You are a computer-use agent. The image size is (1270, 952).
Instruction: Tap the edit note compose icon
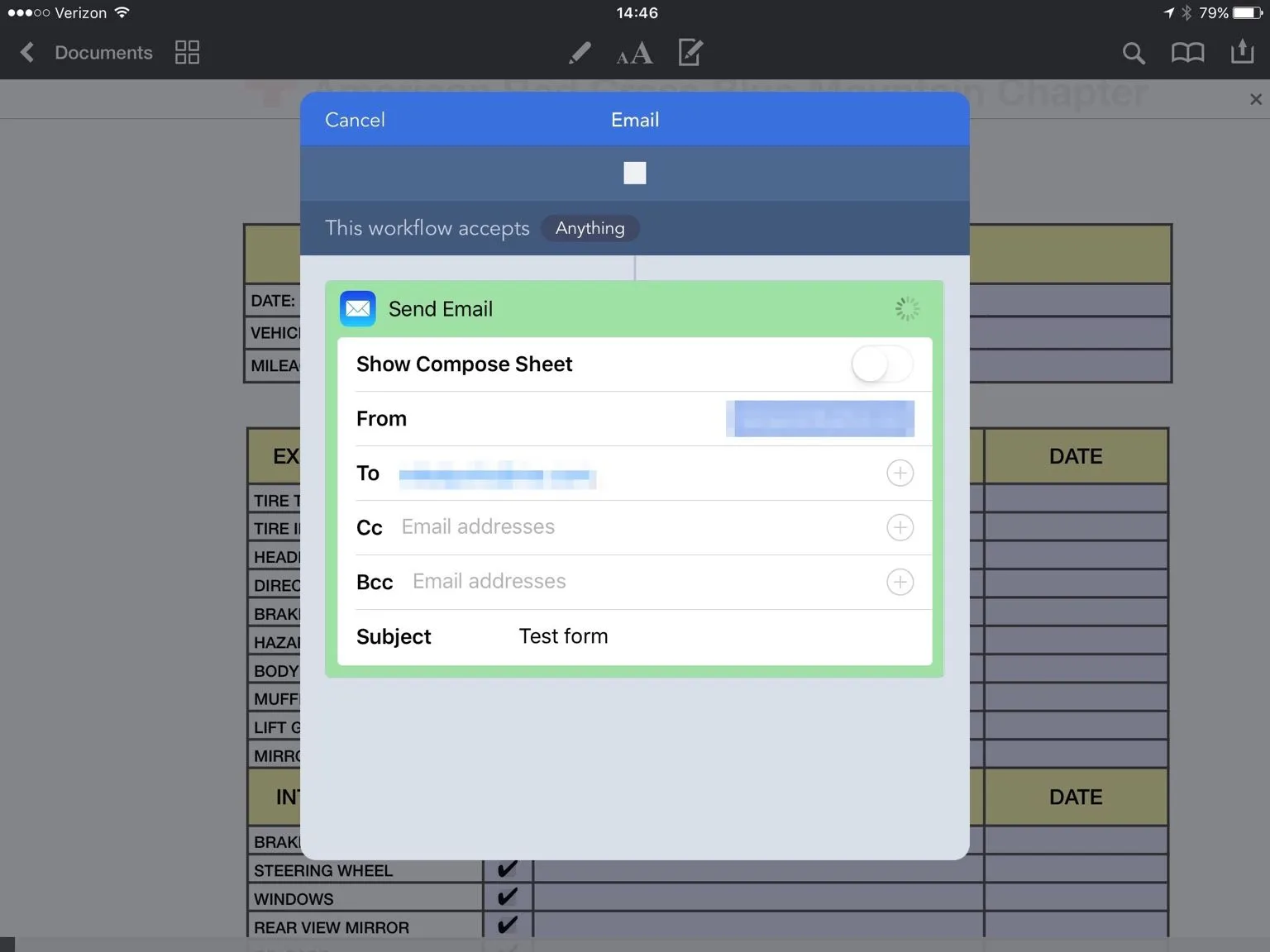tap(690, 53)
